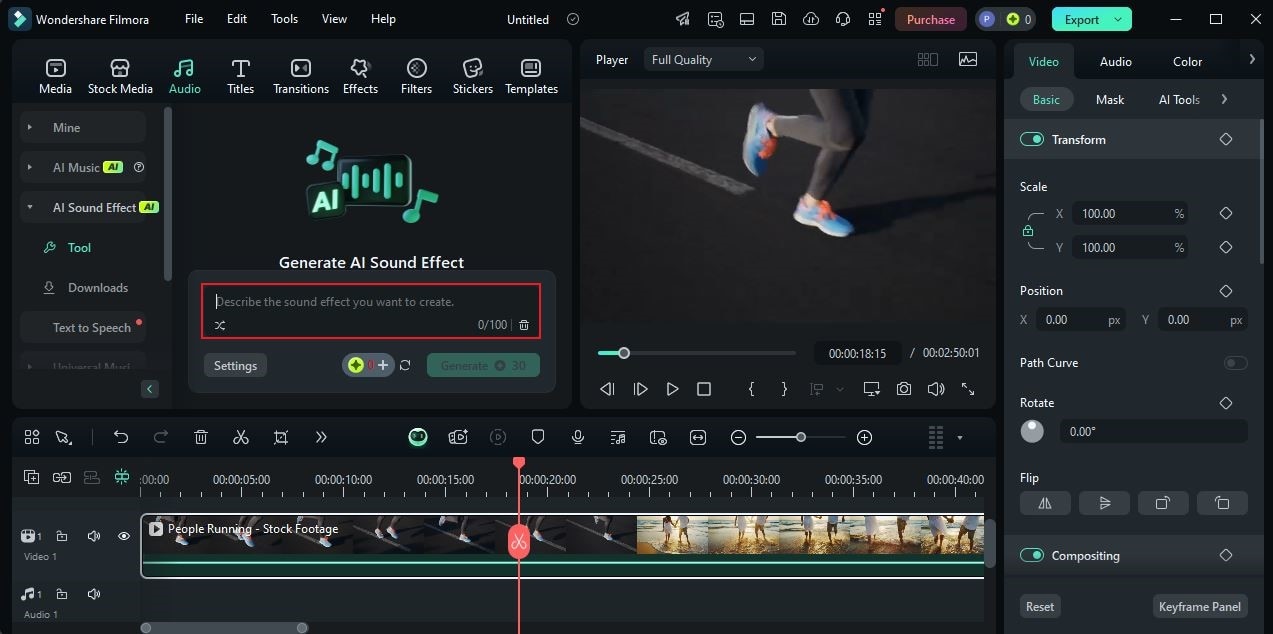
Task: Open sound effect Settings button
Action: coord(236,365)
